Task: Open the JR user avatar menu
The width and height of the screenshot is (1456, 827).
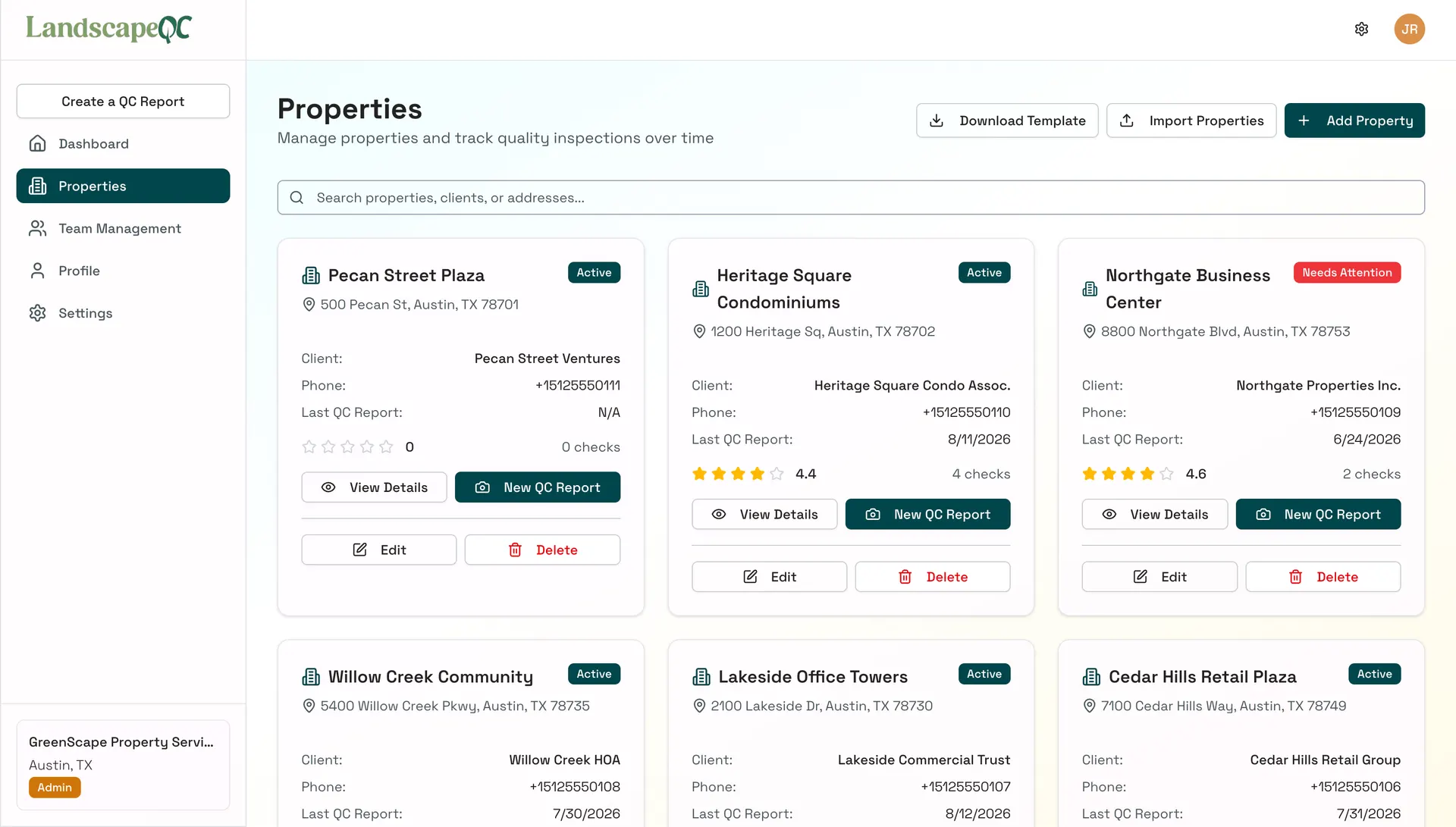Action: [1409, 30]
